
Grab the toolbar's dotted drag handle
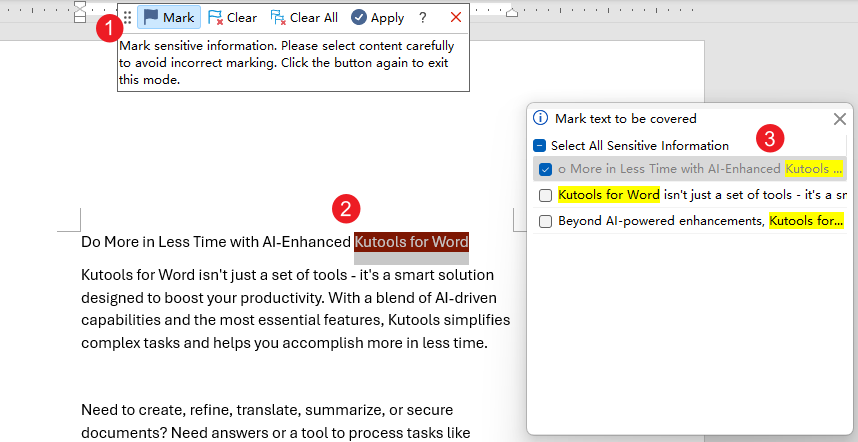pyautogui.click(x=127, y=18)
